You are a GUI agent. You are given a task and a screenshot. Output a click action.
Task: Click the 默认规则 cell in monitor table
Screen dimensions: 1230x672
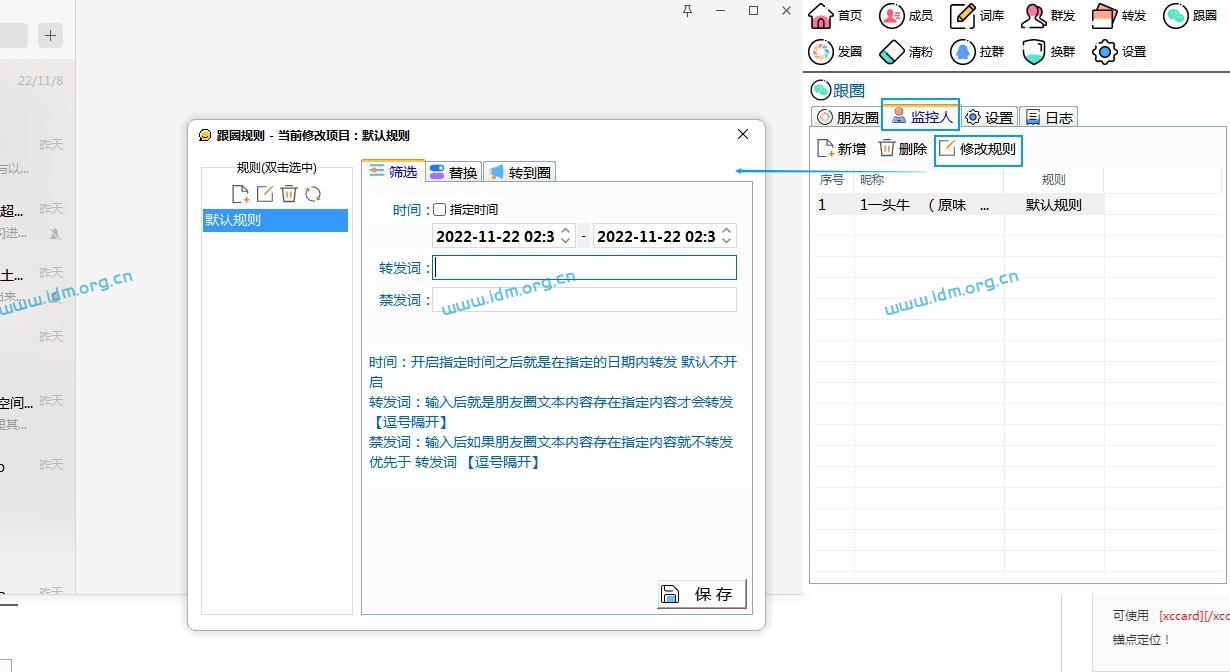[1053, 204]
